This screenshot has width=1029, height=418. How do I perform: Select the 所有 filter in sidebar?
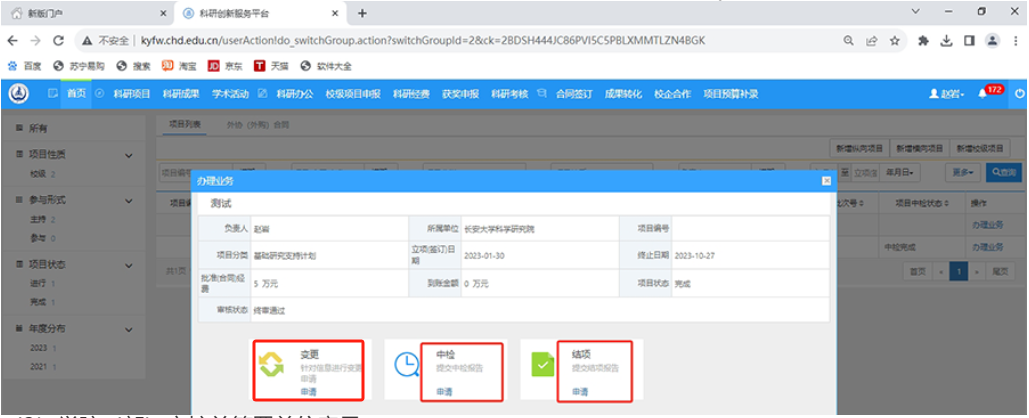pyautogui.click(x=38, y=129)
